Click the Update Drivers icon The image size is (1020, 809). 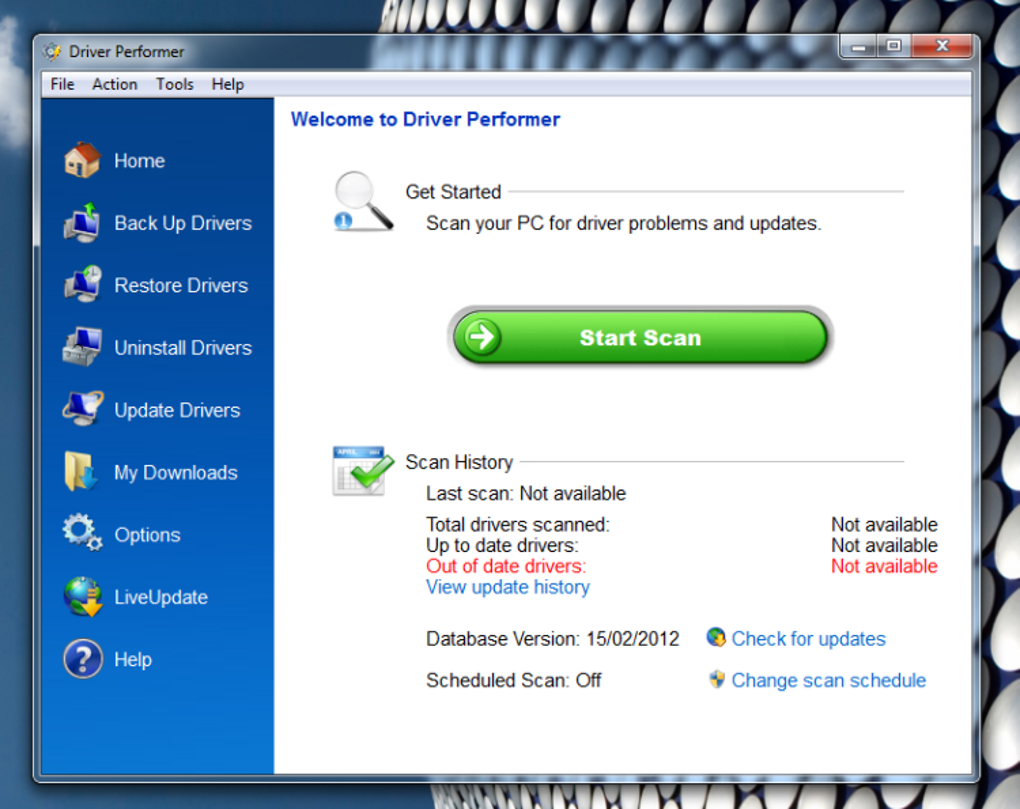pyautogui.click(x=82, y=409)
